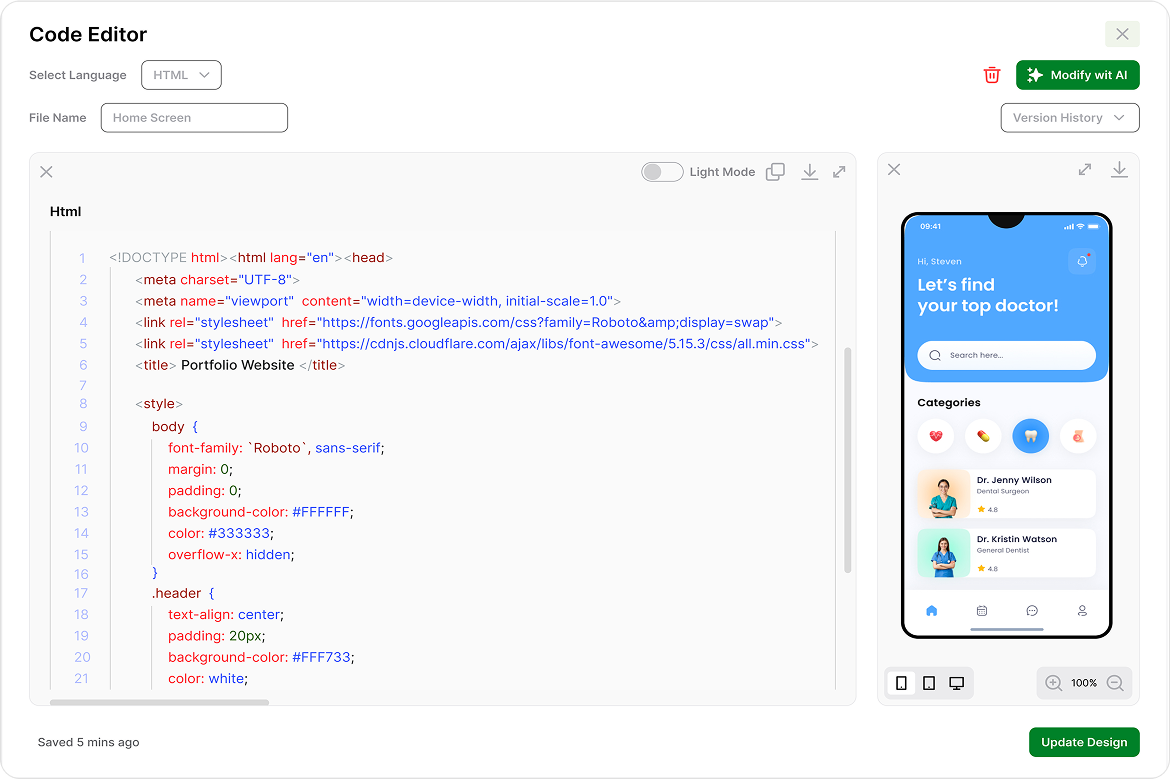Tap the calendar tab in the phone preview
1170x779 pixels.
click(982, 611)
